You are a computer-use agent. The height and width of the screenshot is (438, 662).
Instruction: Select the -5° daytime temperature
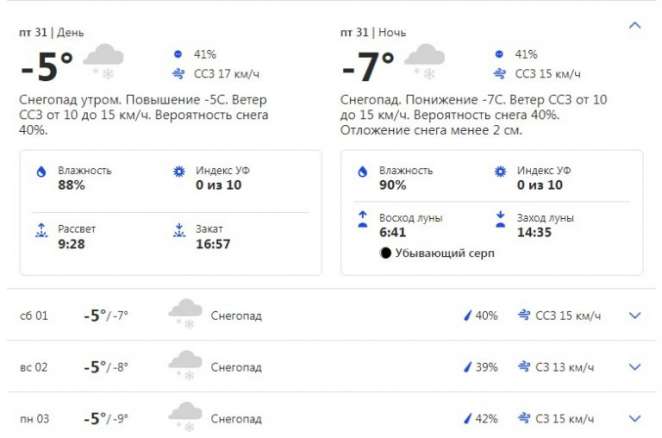click(x=47, y=66)
